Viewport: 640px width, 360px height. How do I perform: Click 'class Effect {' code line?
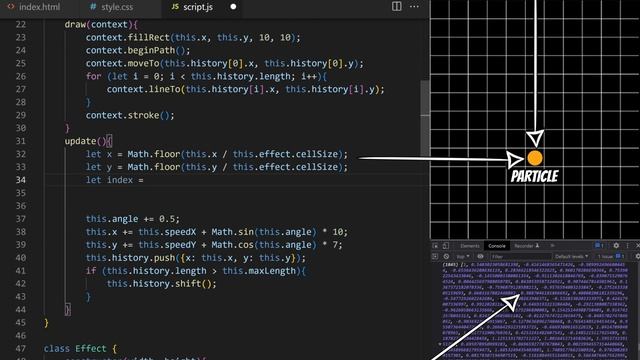[80, 349]
